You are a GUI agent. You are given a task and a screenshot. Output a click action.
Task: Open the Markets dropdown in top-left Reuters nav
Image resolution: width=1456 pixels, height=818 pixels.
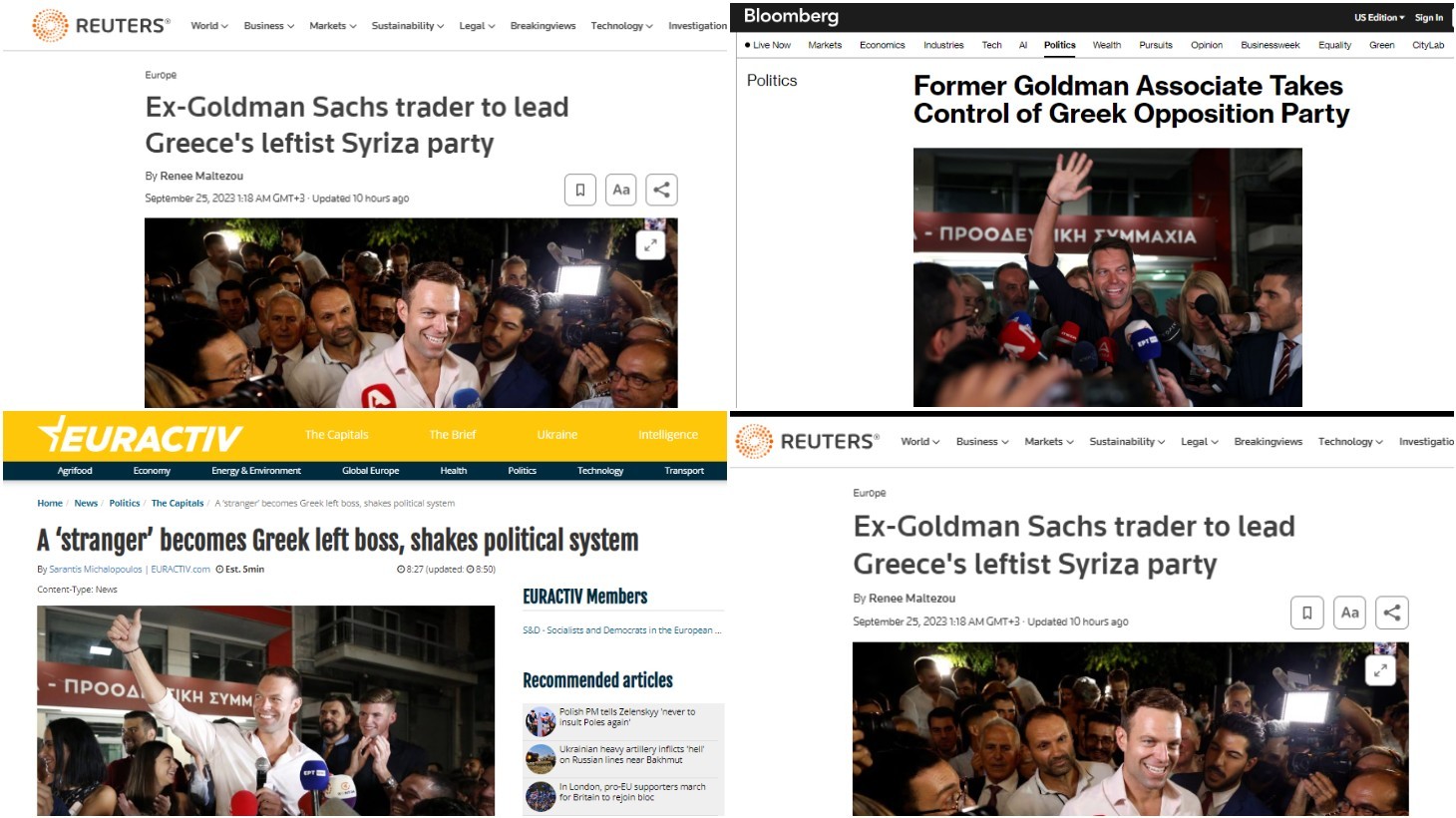(x=333, y=26)
